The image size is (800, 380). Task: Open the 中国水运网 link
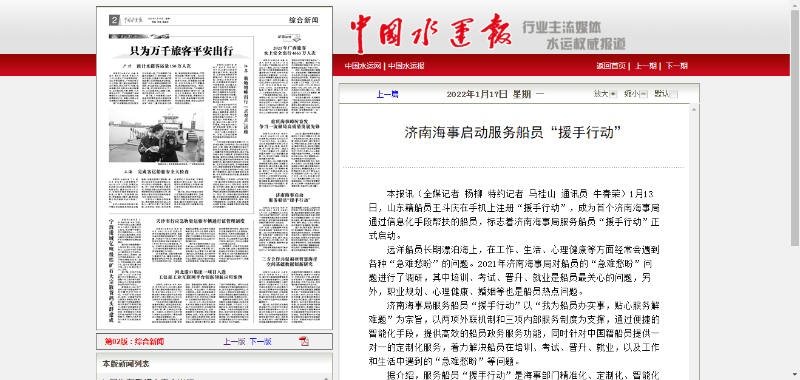(x=363, y=66)
